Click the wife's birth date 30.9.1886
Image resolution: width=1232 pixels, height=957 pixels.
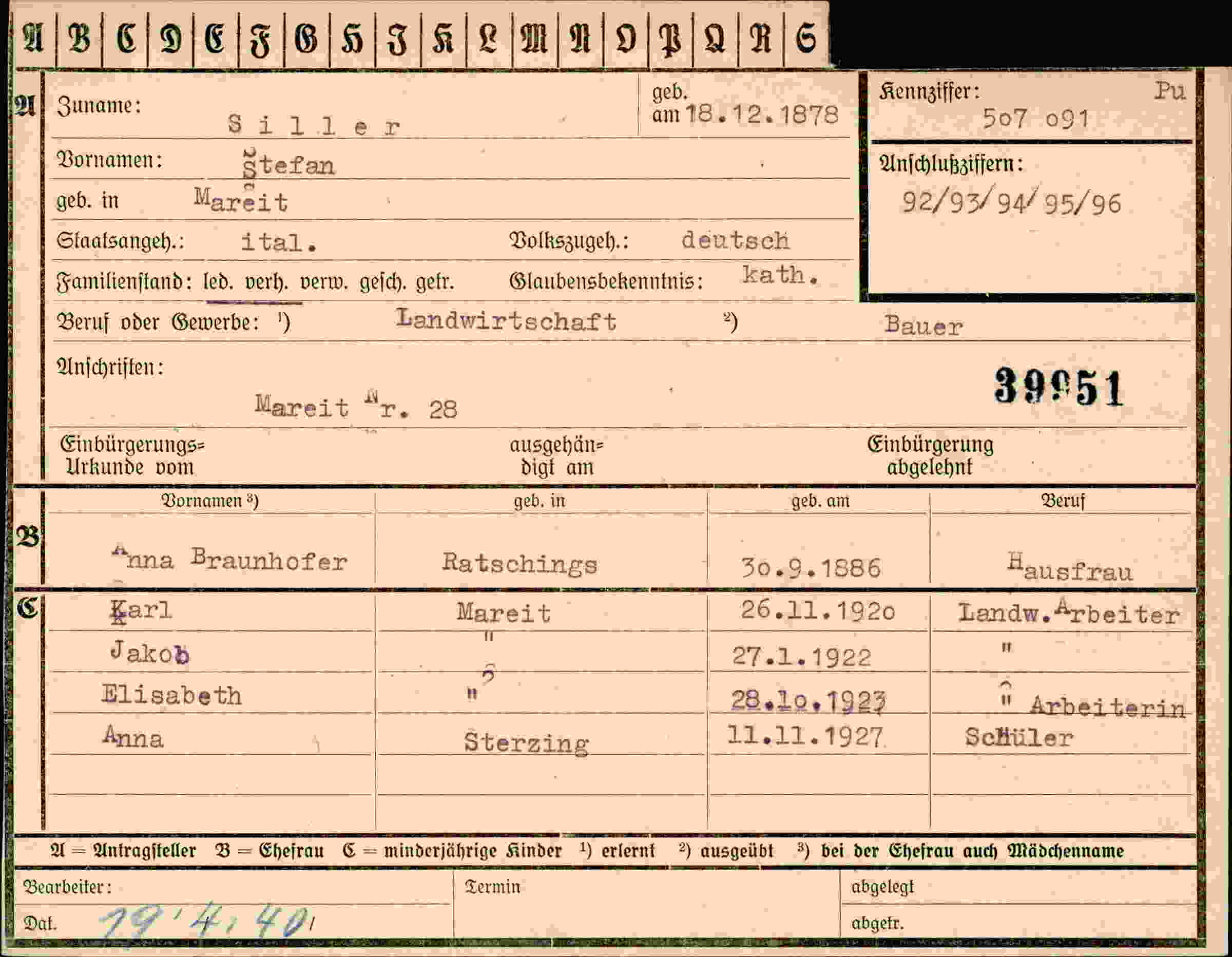pos(811,568)
